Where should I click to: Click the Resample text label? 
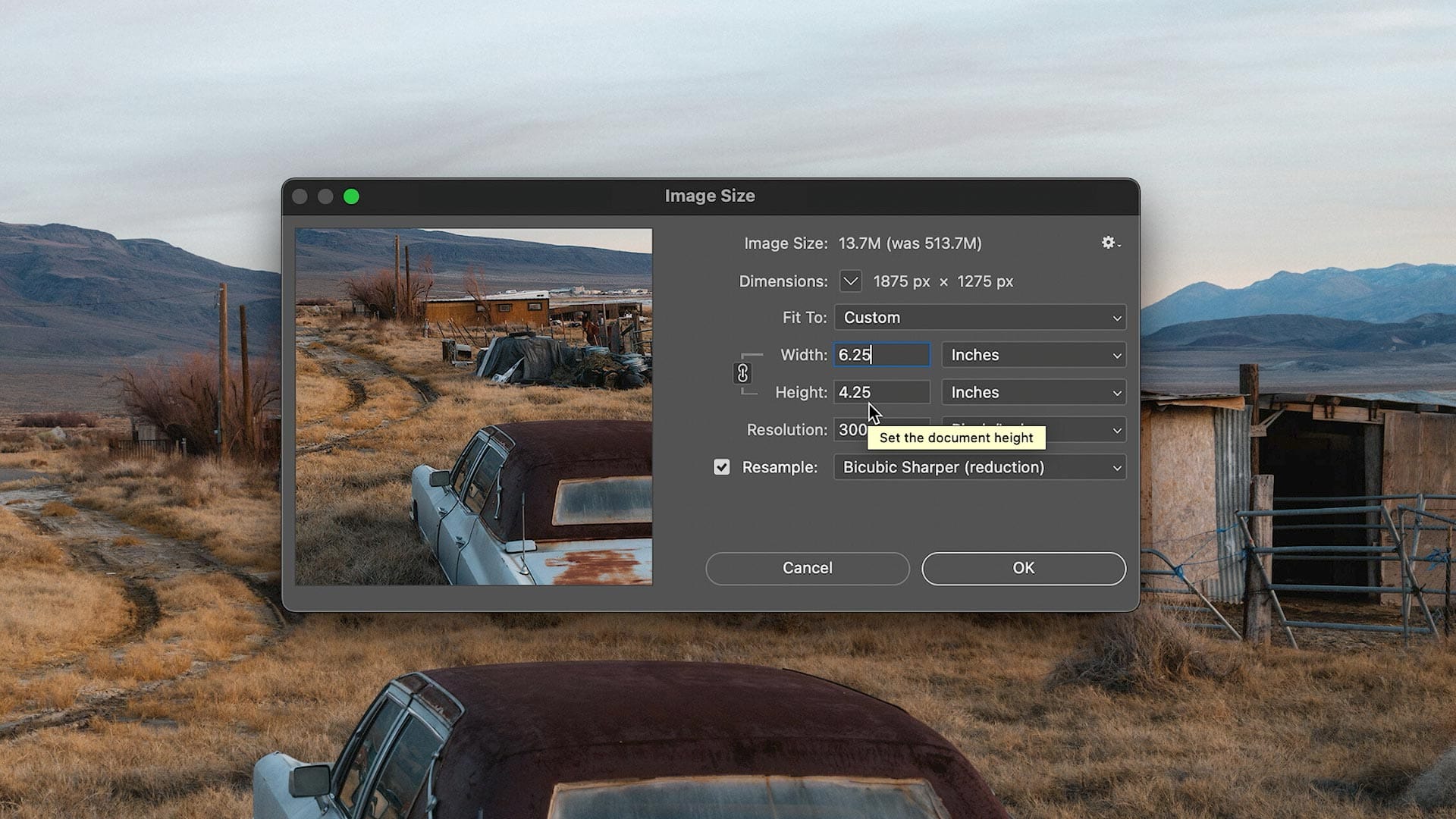(779, 467)
